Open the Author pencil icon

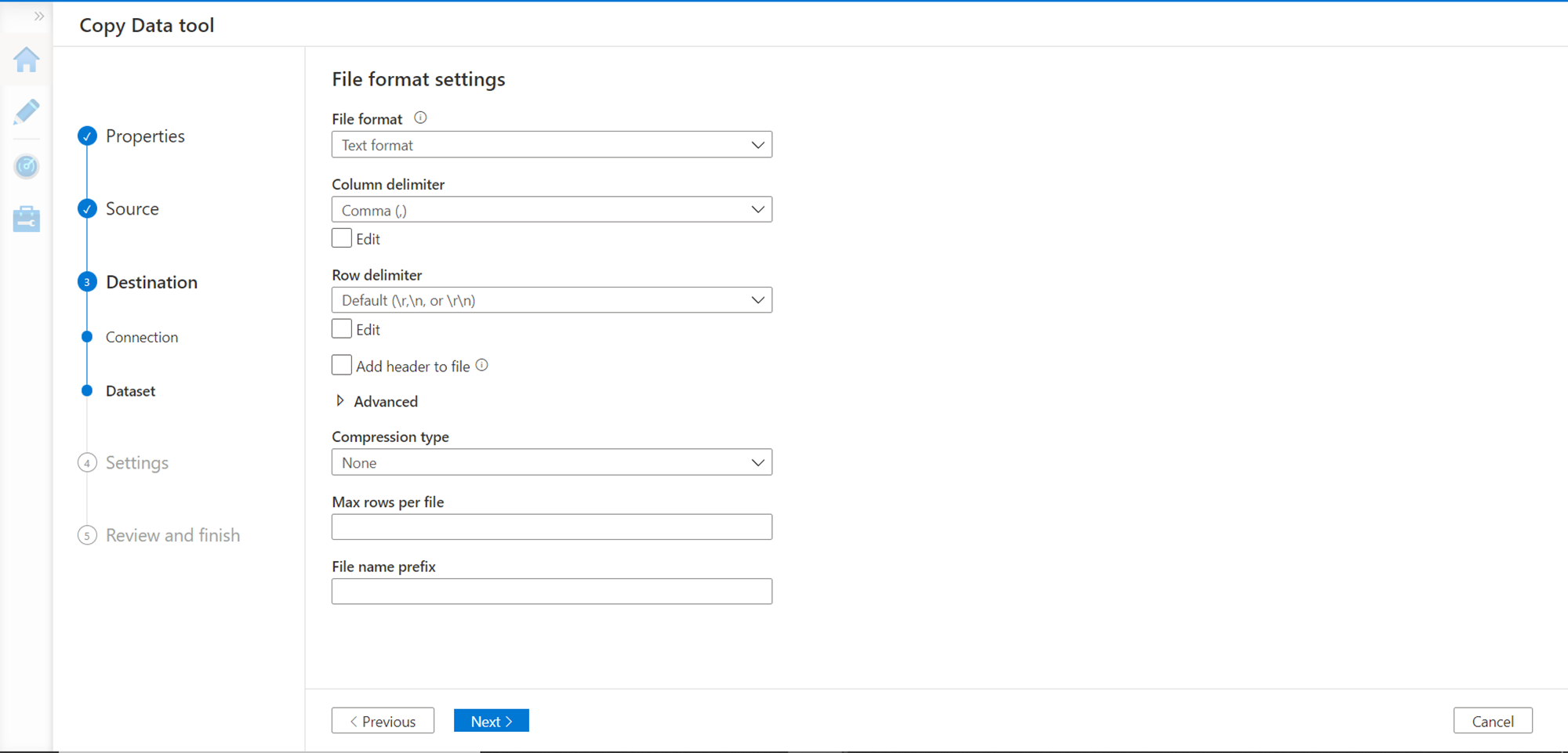27,112
